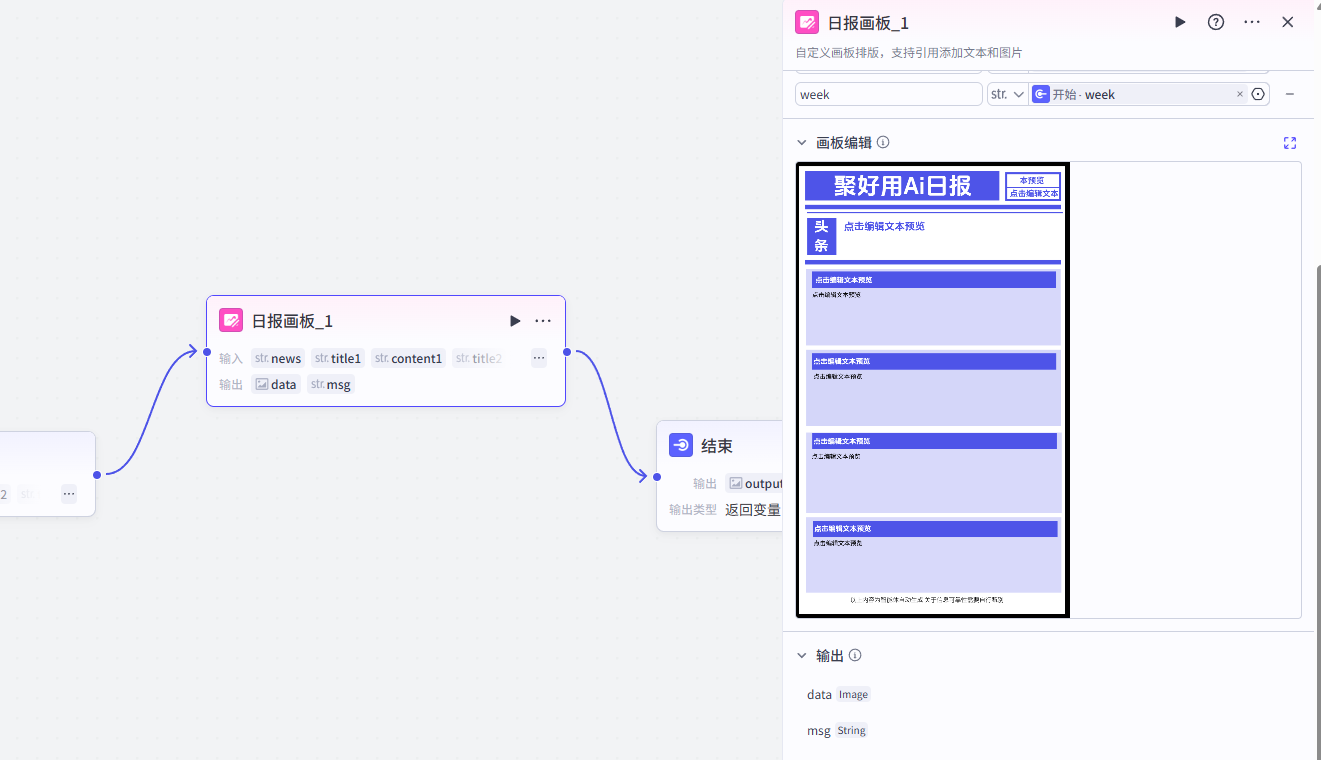Collapse the 输出 section
Image resolution: width=1321 pixels, height=760 pixels.
point(801,655)
